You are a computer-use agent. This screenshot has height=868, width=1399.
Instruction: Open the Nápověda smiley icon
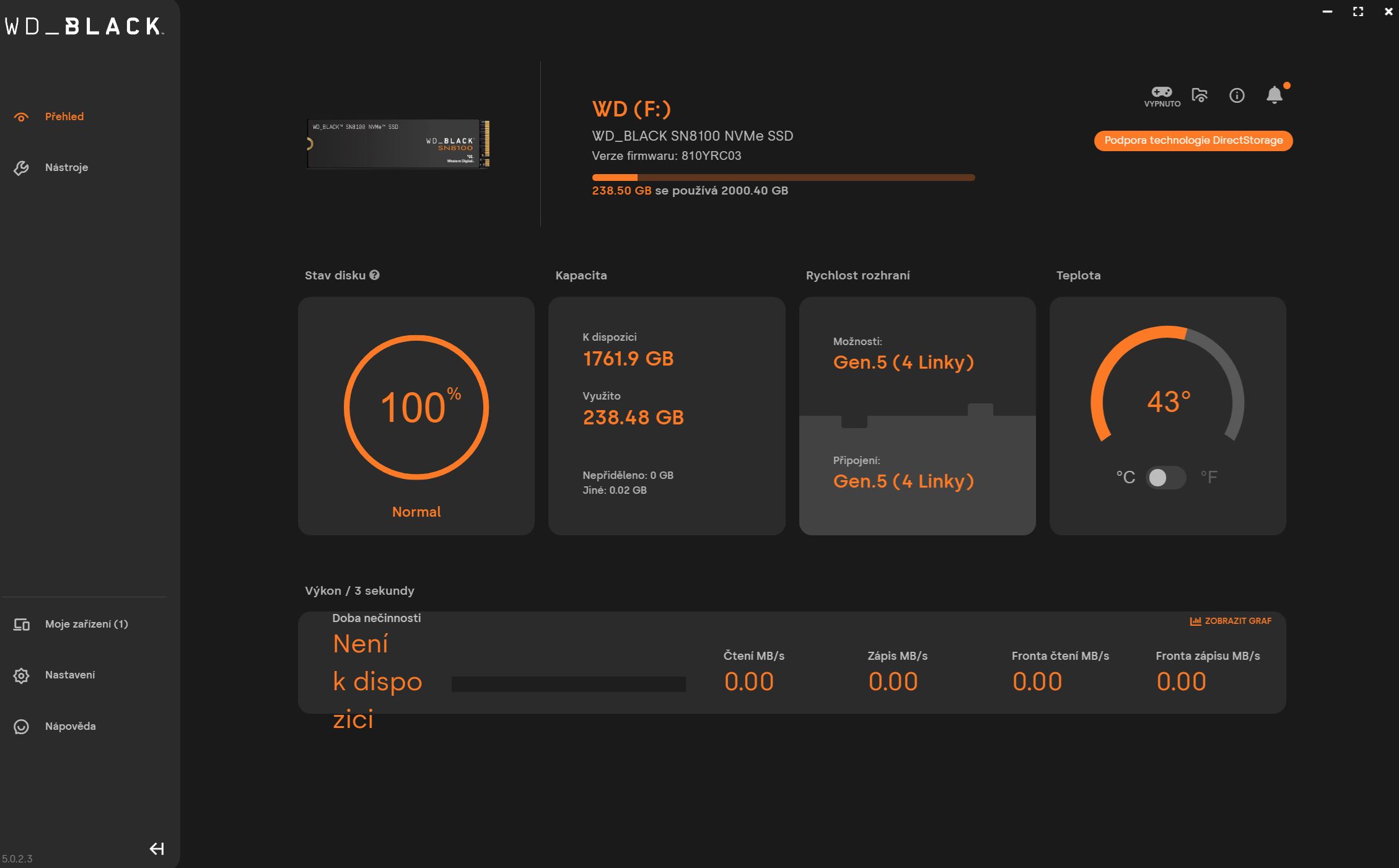click(22, 727)
